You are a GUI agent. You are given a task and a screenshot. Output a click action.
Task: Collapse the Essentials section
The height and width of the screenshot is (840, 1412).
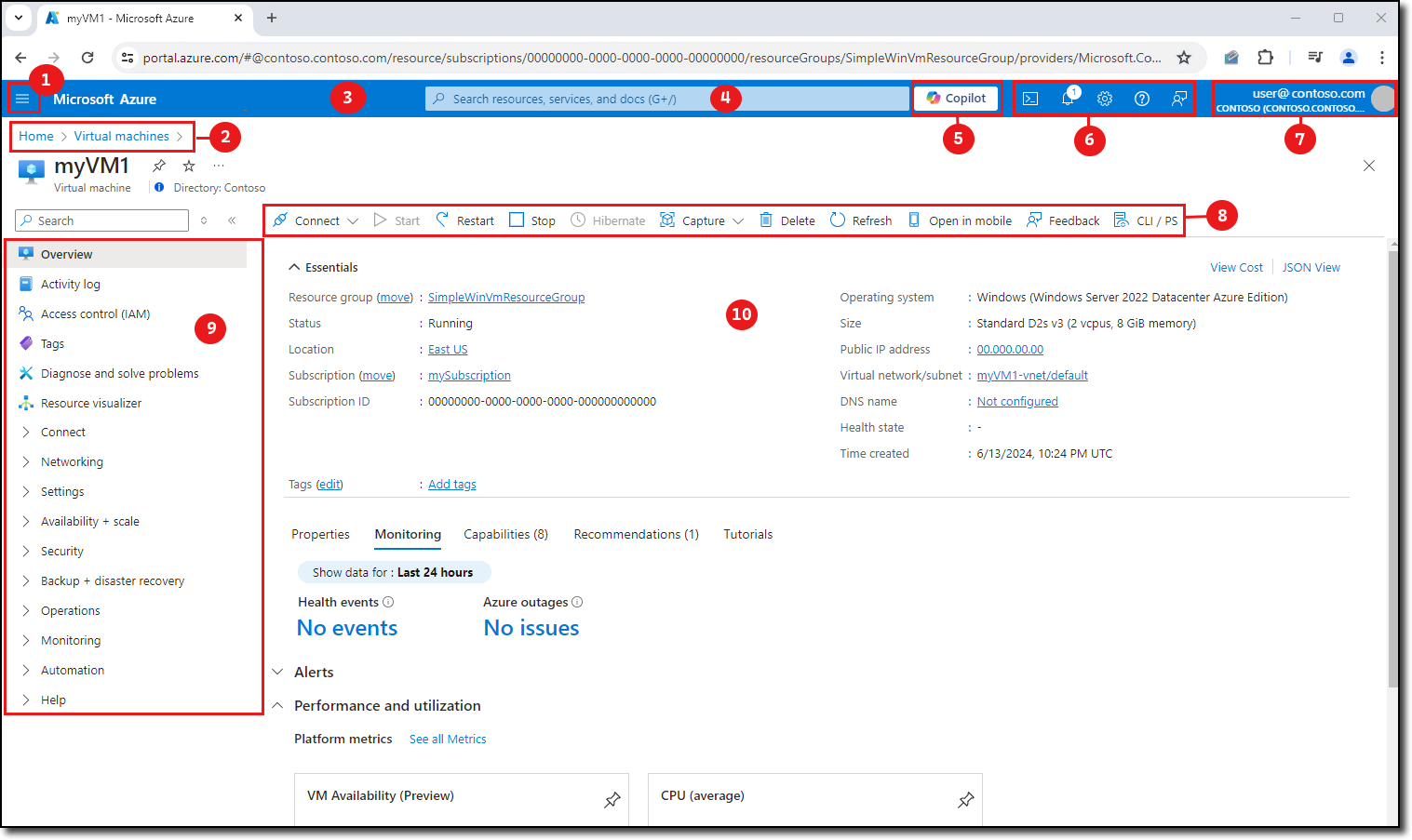pyautogui.click(x=277, y=267)
